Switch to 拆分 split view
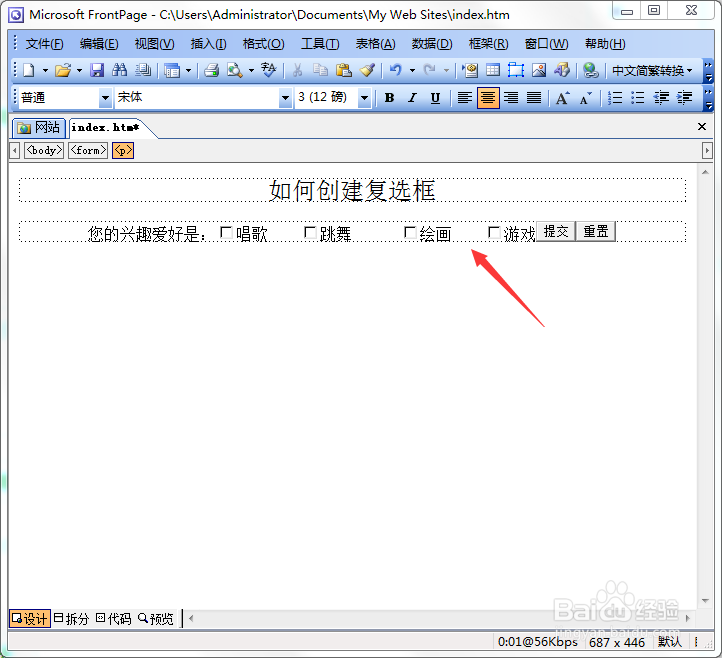Image resolution: width=722 pixels, height=658 pixels. (x=71, y=618)
